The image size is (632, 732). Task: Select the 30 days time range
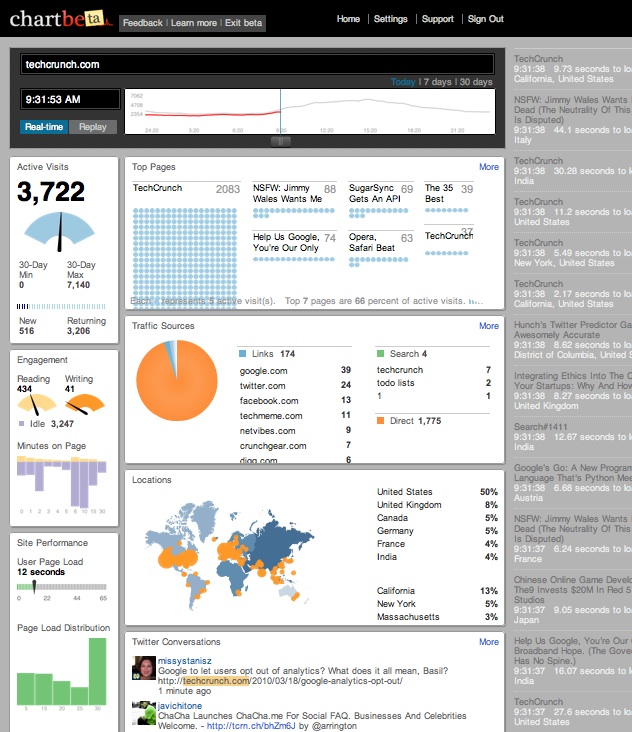[476, 82]
